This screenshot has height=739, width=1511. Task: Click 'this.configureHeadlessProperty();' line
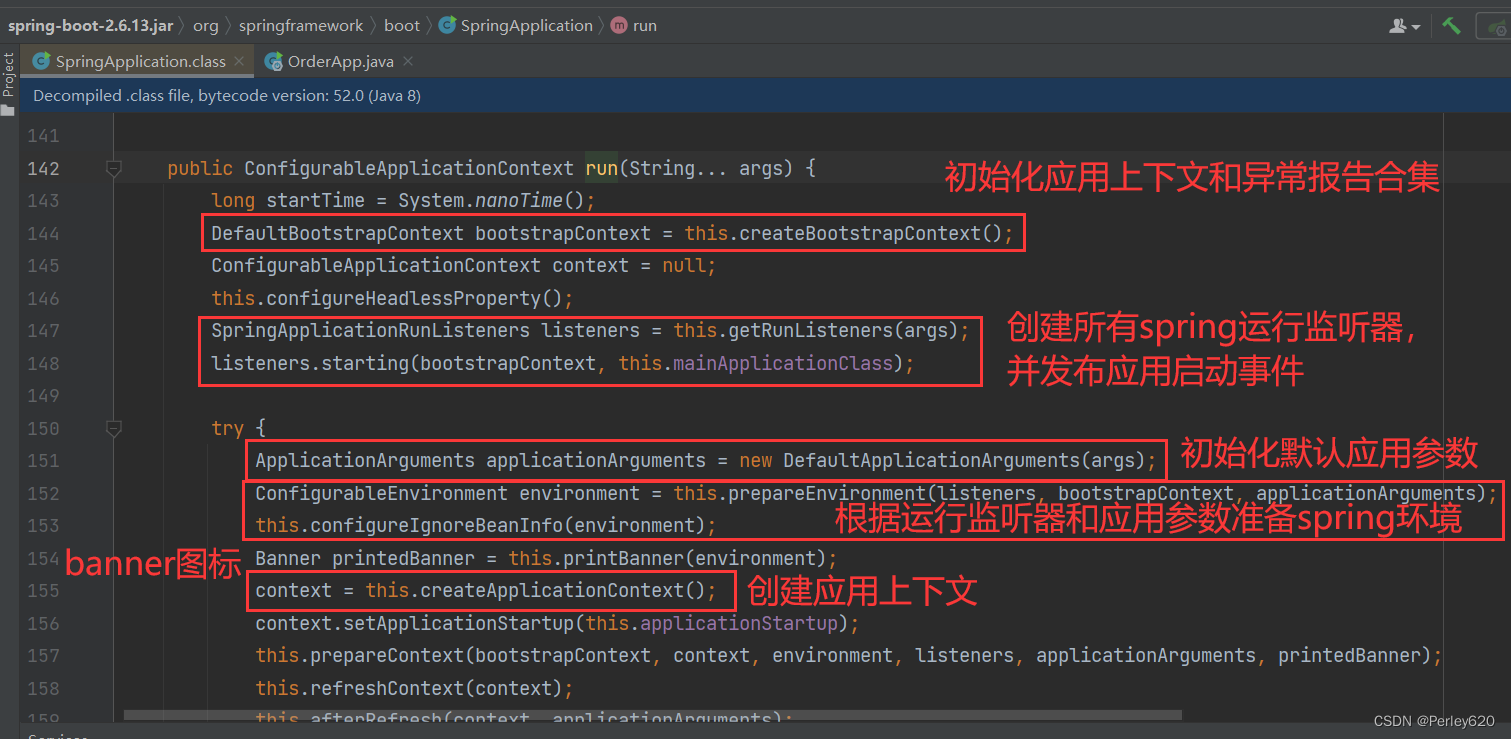[x=392, y=298]
